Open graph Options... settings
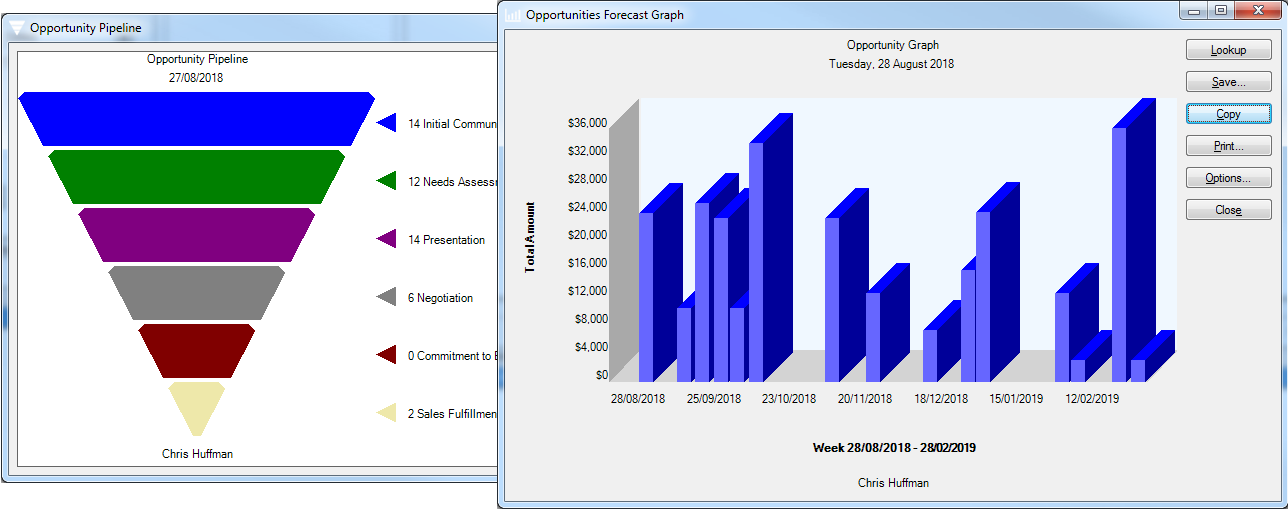 click(x=1228, y=178)
